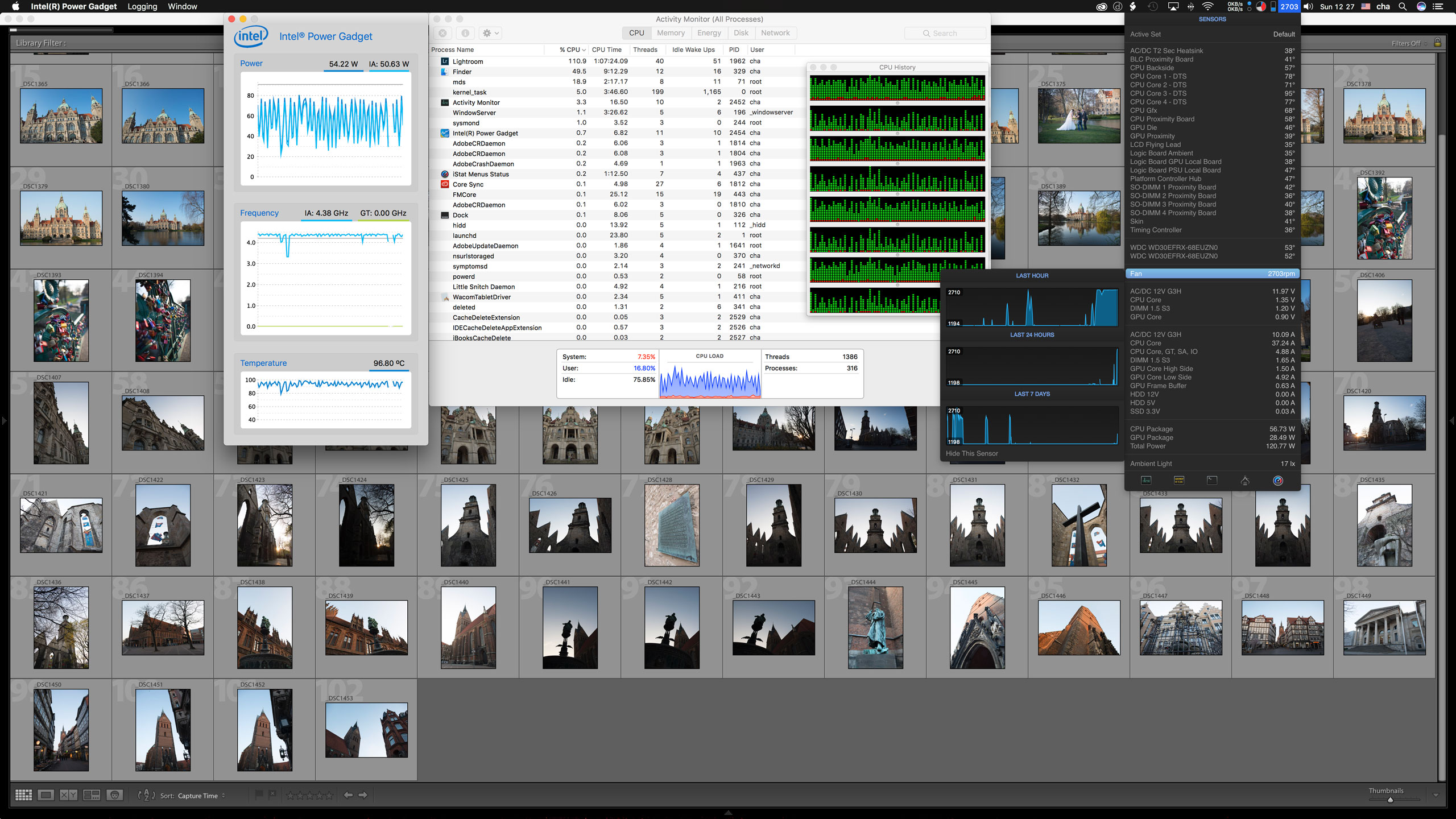
Task: Open Lightroom People view
Action: (114, 795)
